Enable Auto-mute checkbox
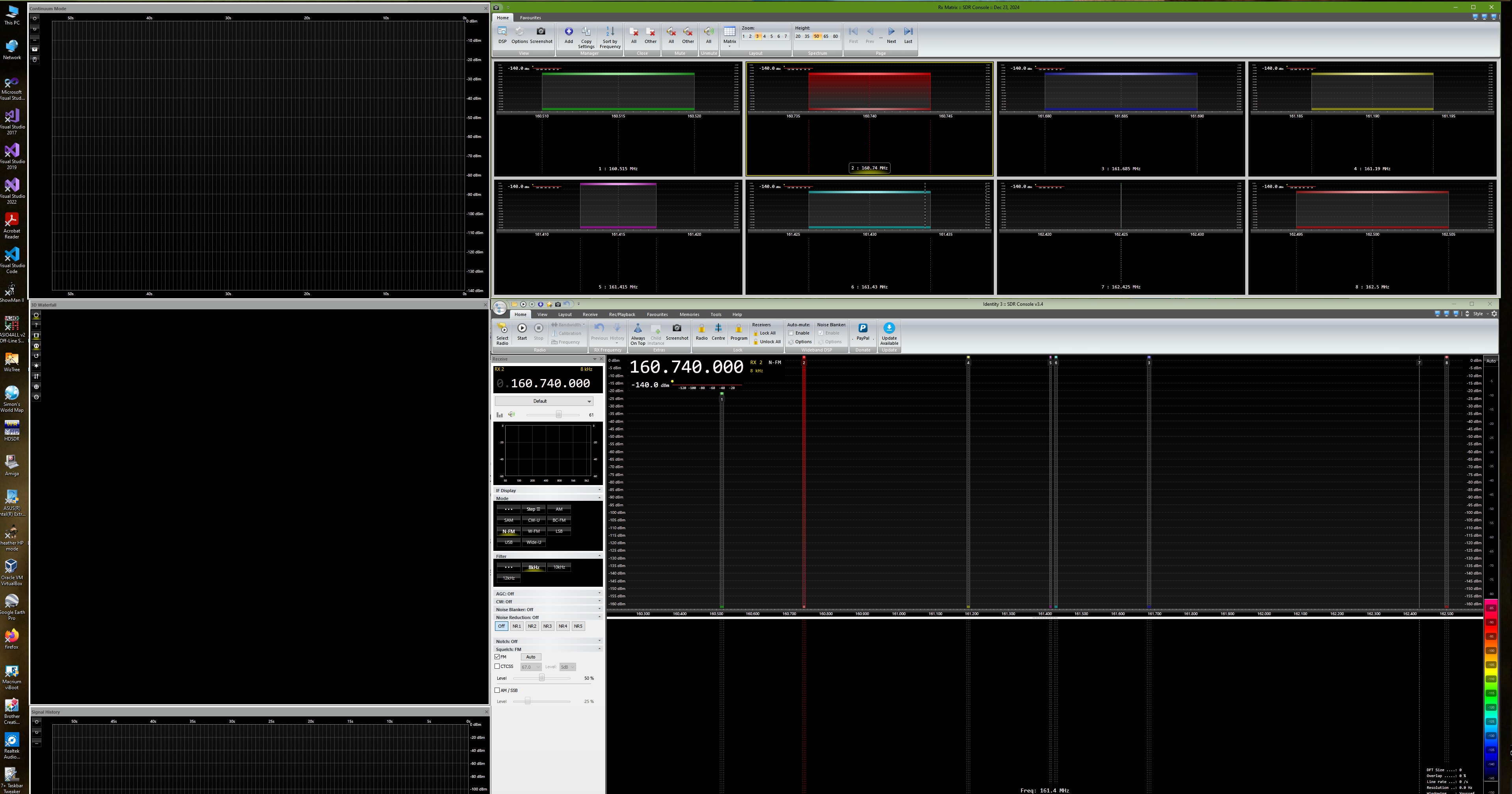Image resolution: width=1512 pixels, height=794 pixels. click(790, 333)
